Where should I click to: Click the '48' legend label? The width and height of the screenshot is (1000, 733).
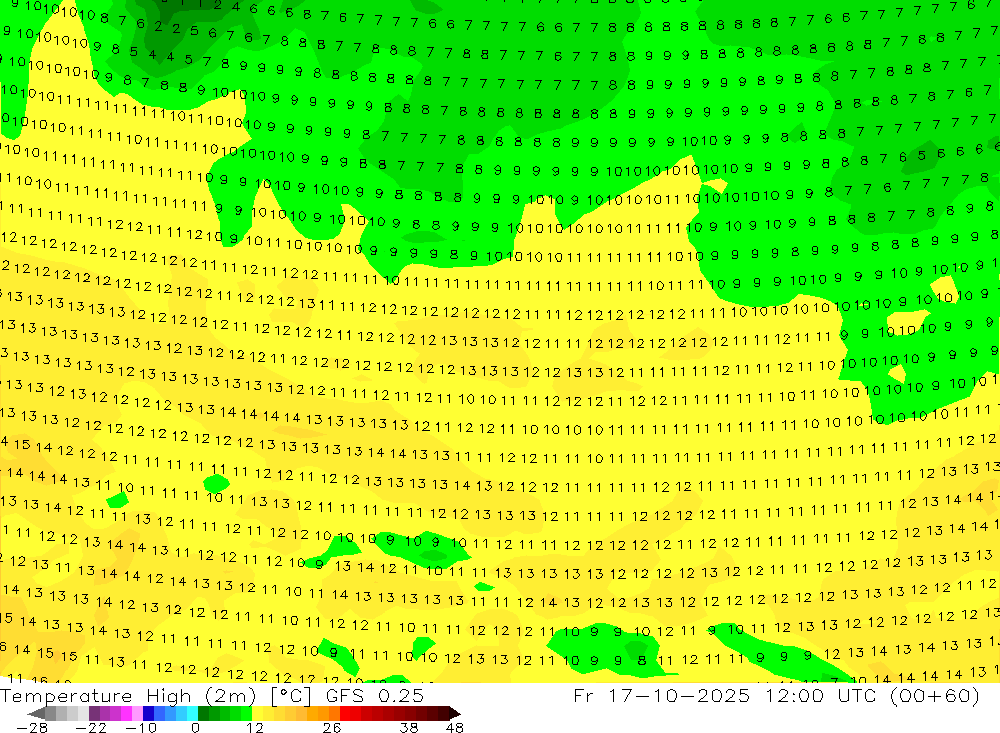coord(455,727)
